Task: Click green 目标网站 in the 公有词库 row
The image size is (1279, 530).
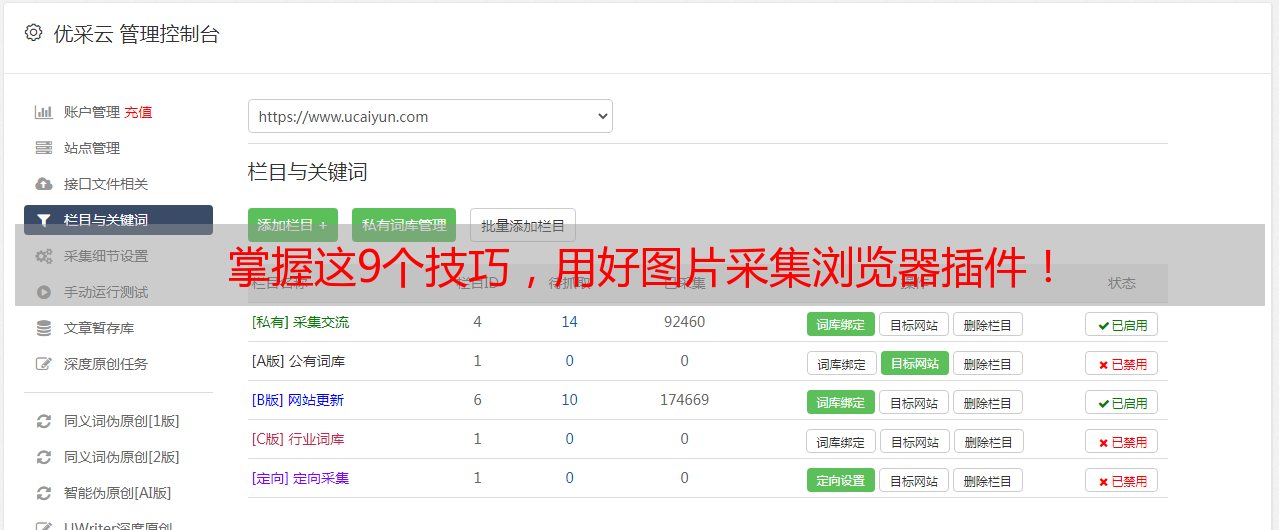Action: tap(915, 363)
